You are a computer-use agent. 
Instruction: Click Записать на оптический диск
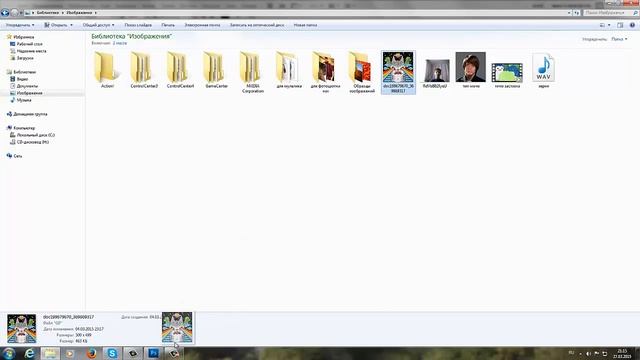click(x=257, y=25)
